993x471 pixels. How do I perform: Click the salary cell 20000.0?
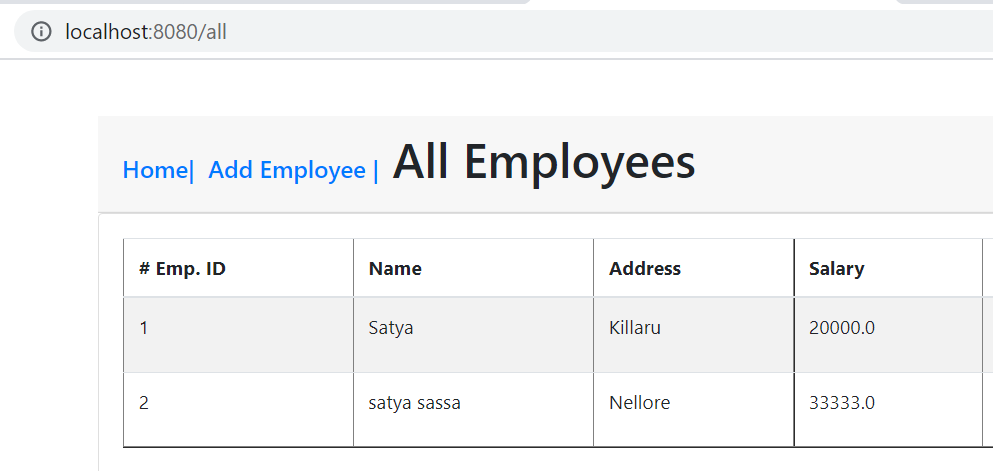(x=841, y=327)
